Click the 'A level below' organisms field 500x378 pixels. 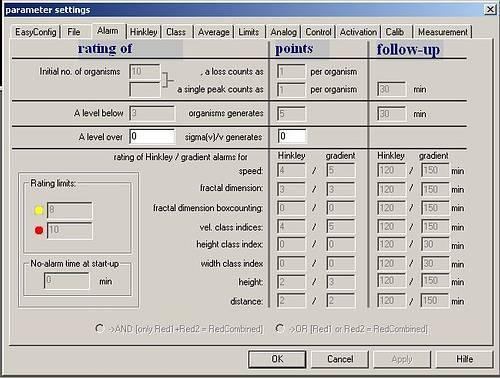152,113
